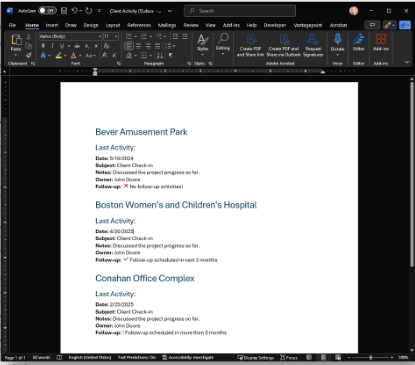This screenshot has height=365, width=415.
Task: Click the paragraph Shading bucket icon
Action: 129,55
